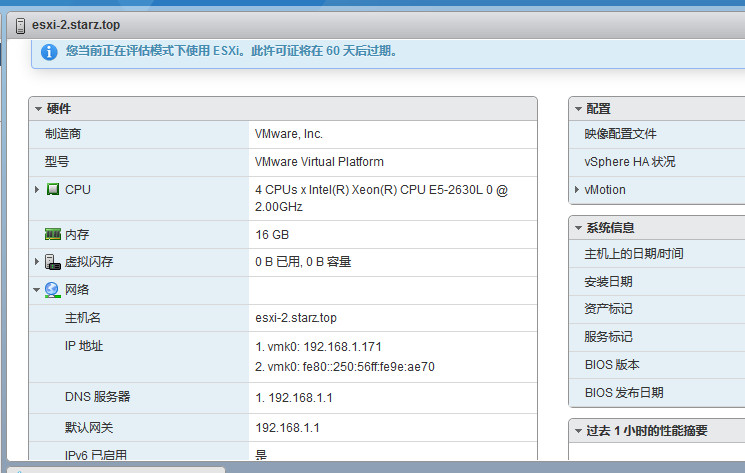This screenshot has height=473, width=745.
Task: Click the CPU model description text
Action: (x=382, y=198)
